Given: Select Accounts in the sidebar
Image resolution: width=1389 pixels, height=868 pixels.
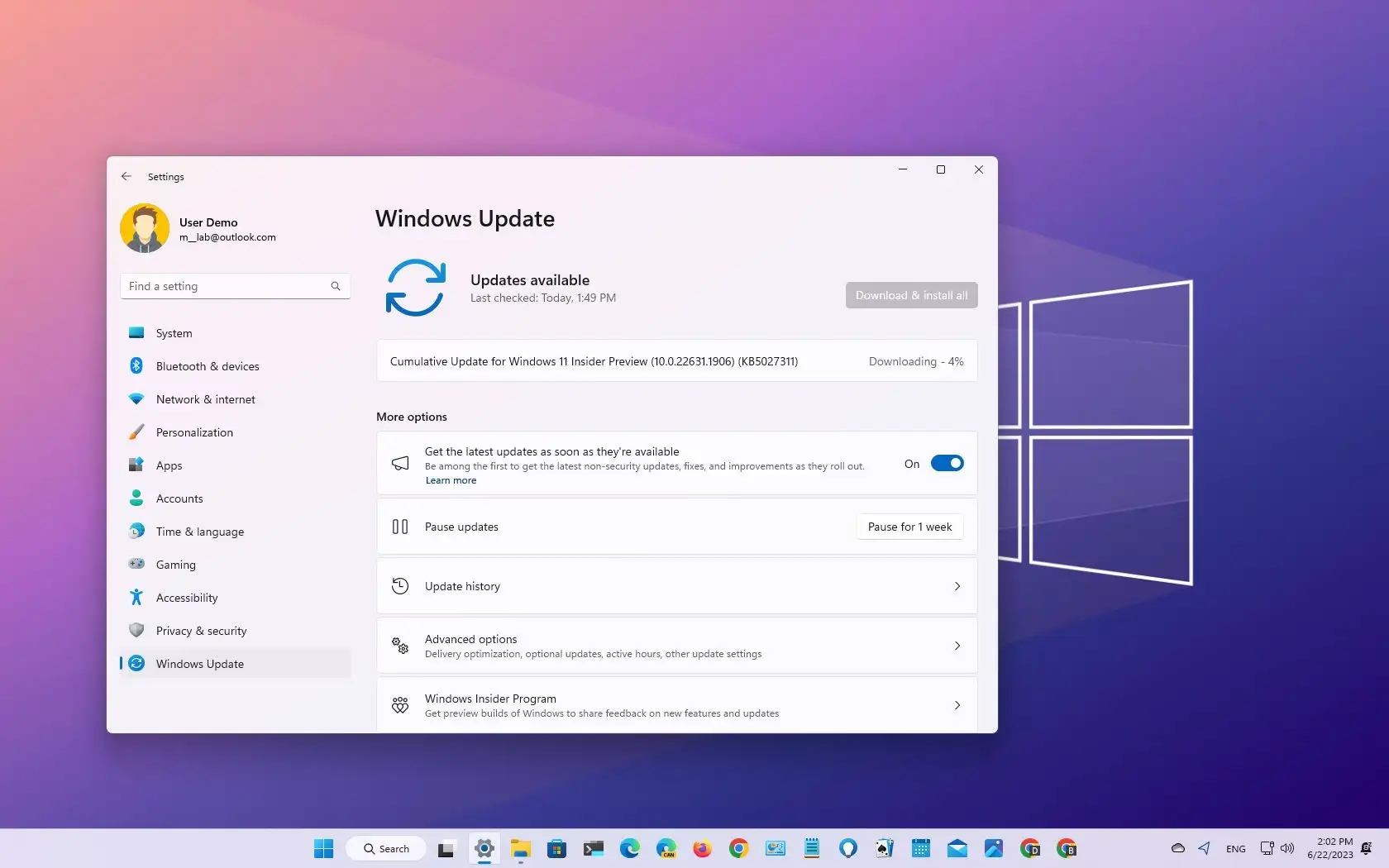Looking at the screenshot, I should [x=236, y=498].
